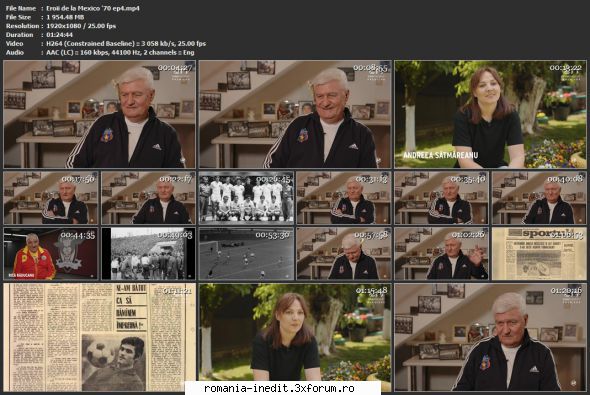Viewport: 590px width, 395px height.
Task: Select the thumbnail timestamped 00:31:13
Action: 344,198
